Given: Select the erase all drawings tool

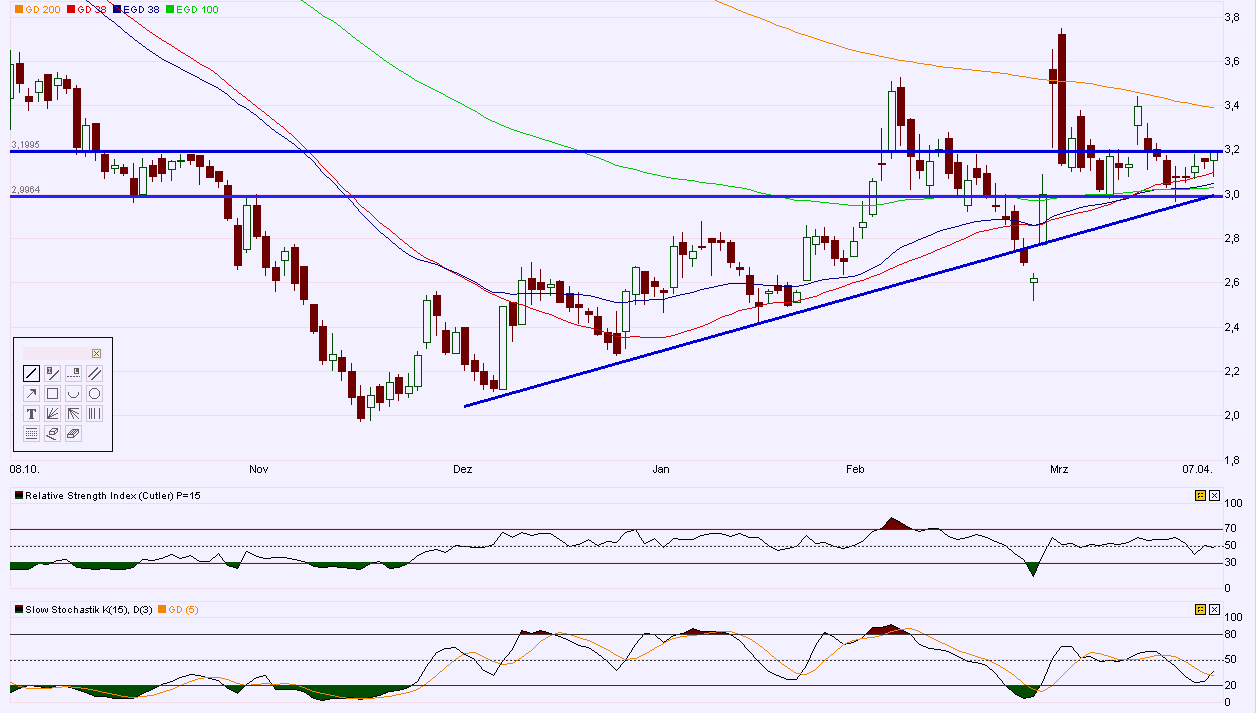Looking at the screenshot, I should [x=73, y=433].
